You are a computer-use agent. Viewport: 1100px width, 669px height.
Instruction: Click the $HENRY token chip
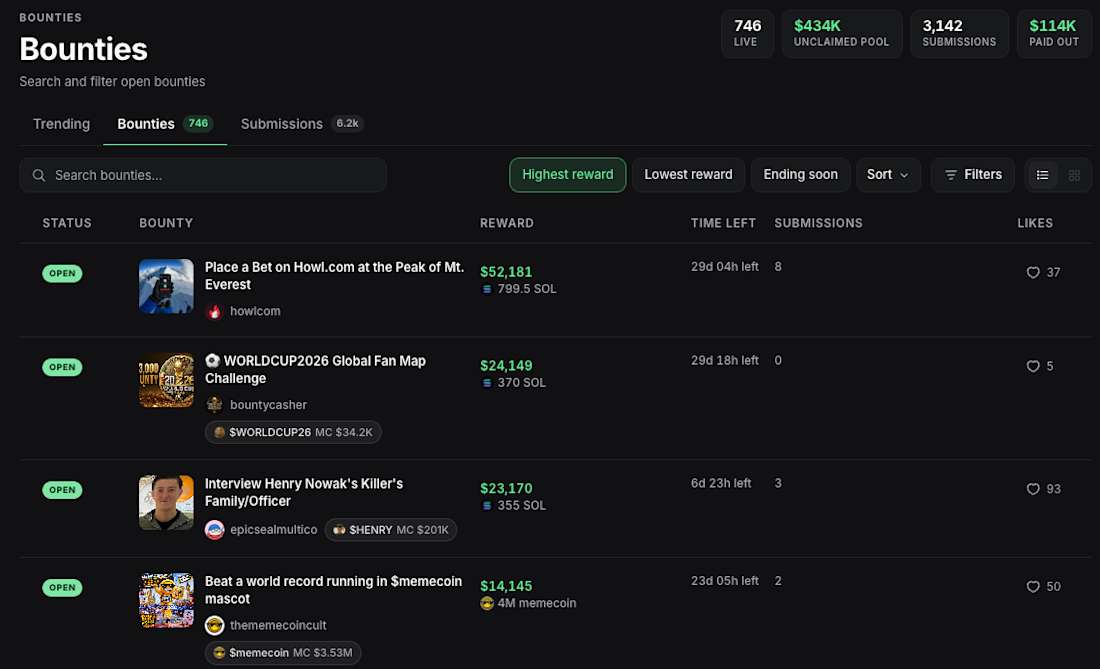391,529
